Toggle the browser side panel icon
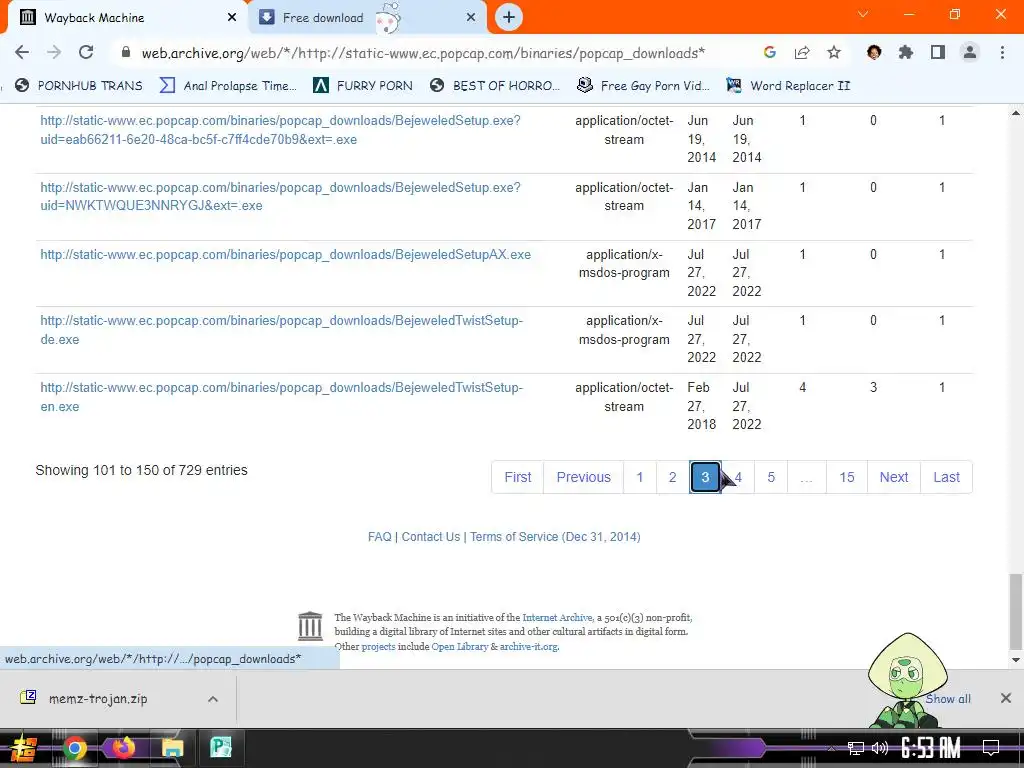 938,52
